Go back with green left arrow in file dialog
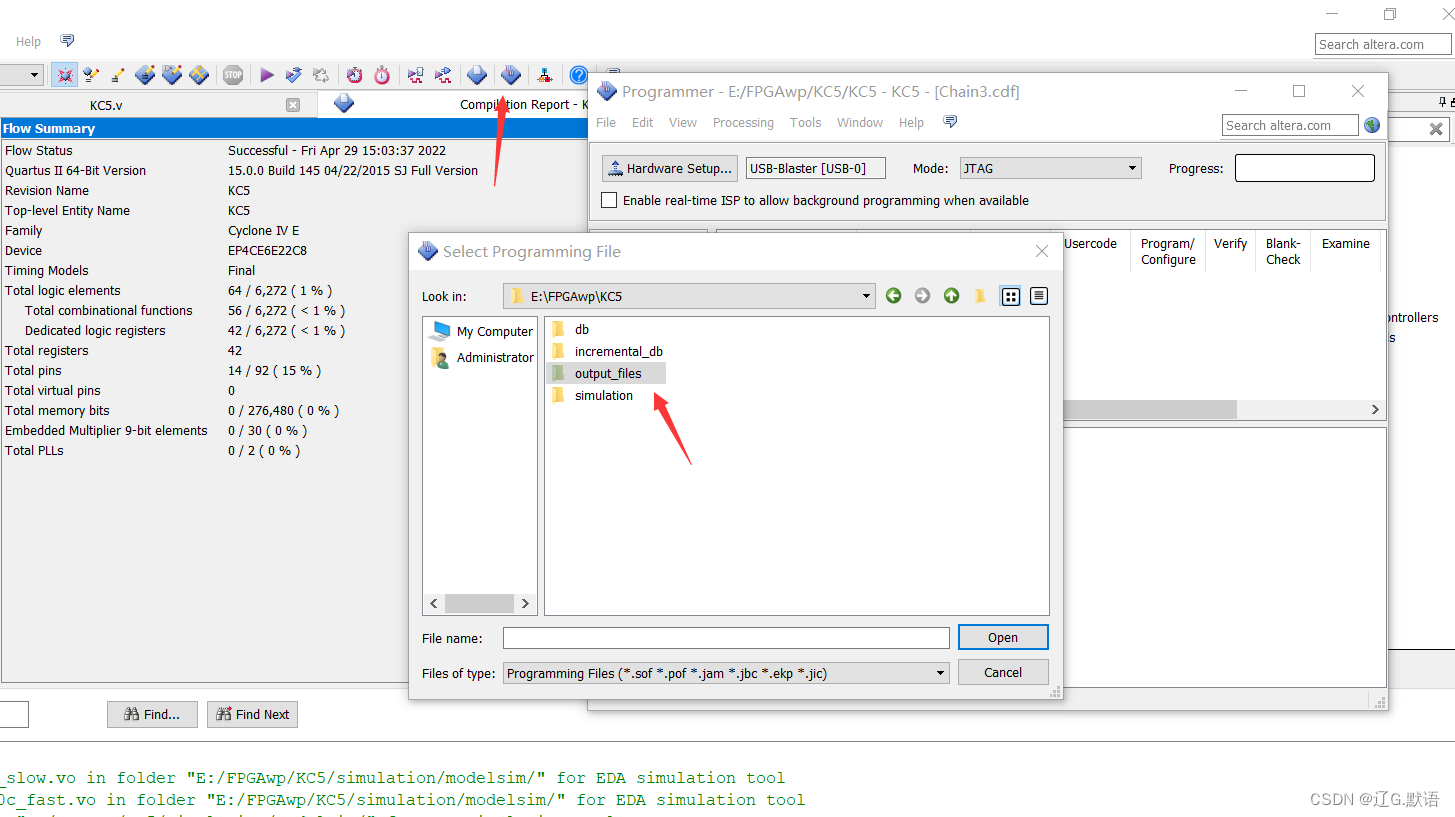The width and height of the screenshot is (1455, 817). [894, 296]
